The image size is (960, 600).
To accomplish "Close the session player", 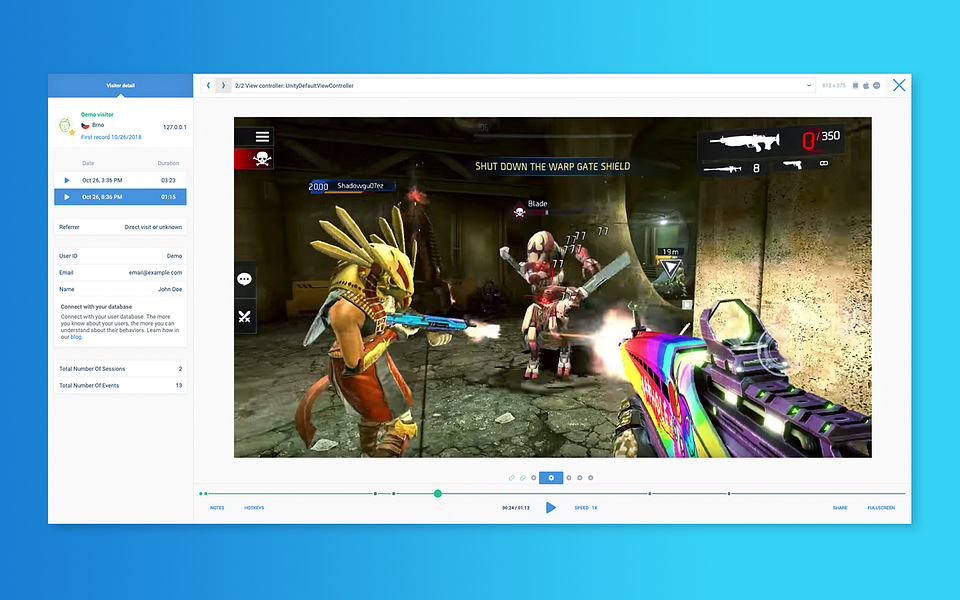I will coord(899,85).
